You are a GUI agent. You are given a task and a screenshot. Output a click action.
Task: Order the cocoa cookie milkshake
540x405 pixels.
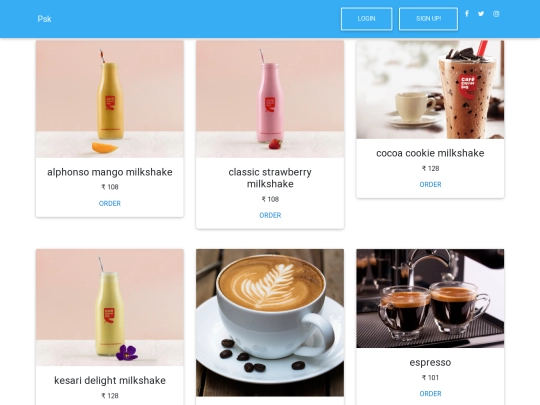430,185
